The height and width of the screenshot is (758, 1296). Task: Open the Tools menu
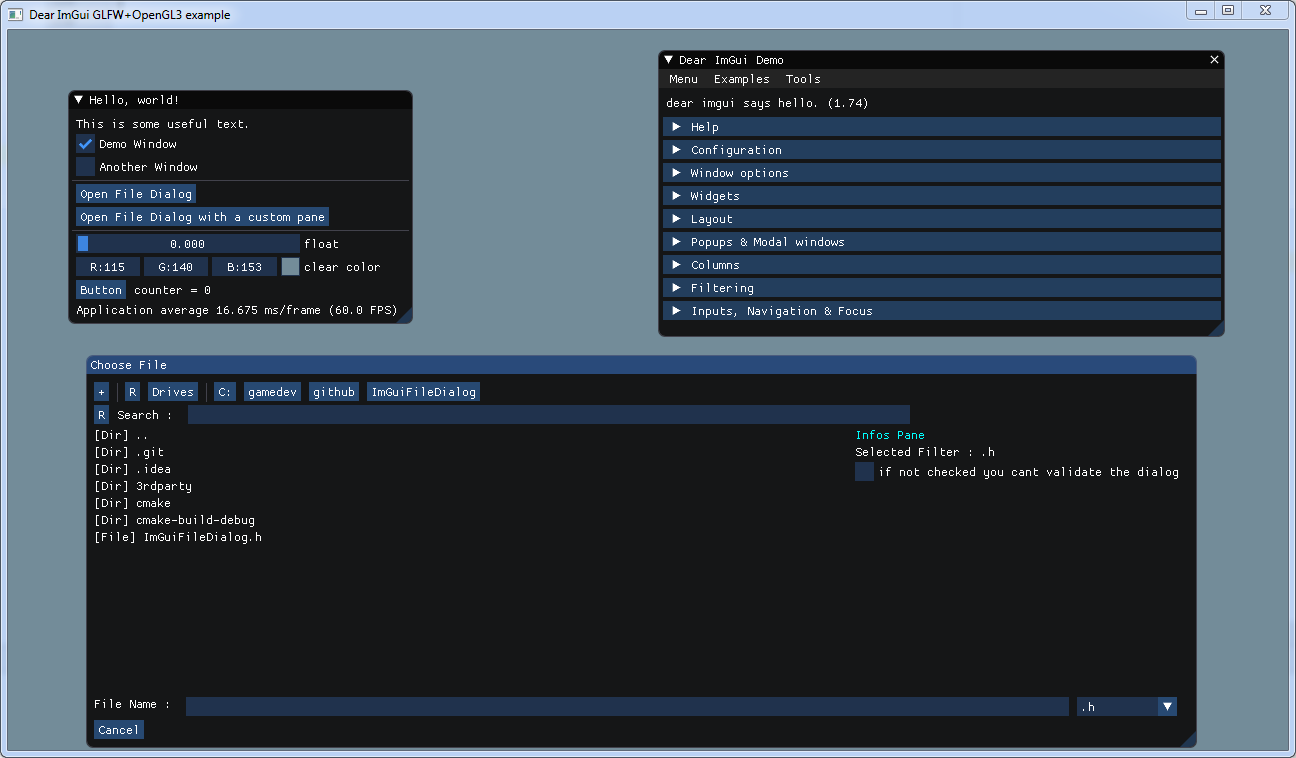[803, 79]
